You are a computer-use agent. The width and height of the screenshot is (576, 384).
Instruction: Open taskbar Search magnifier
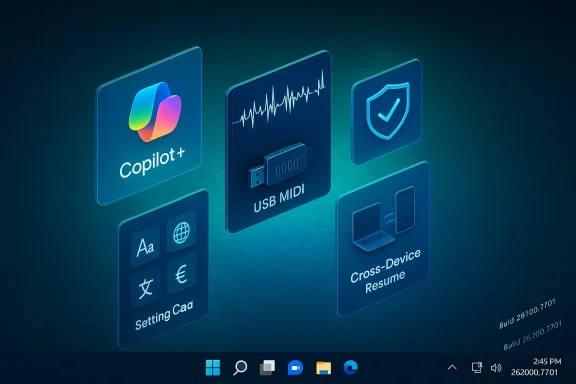click(x=240, y=367)
